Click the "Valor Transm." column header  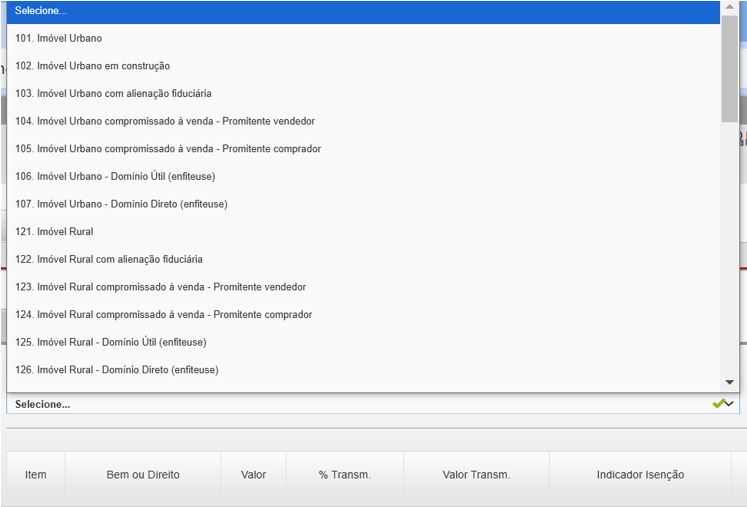(x=476, y=474)
